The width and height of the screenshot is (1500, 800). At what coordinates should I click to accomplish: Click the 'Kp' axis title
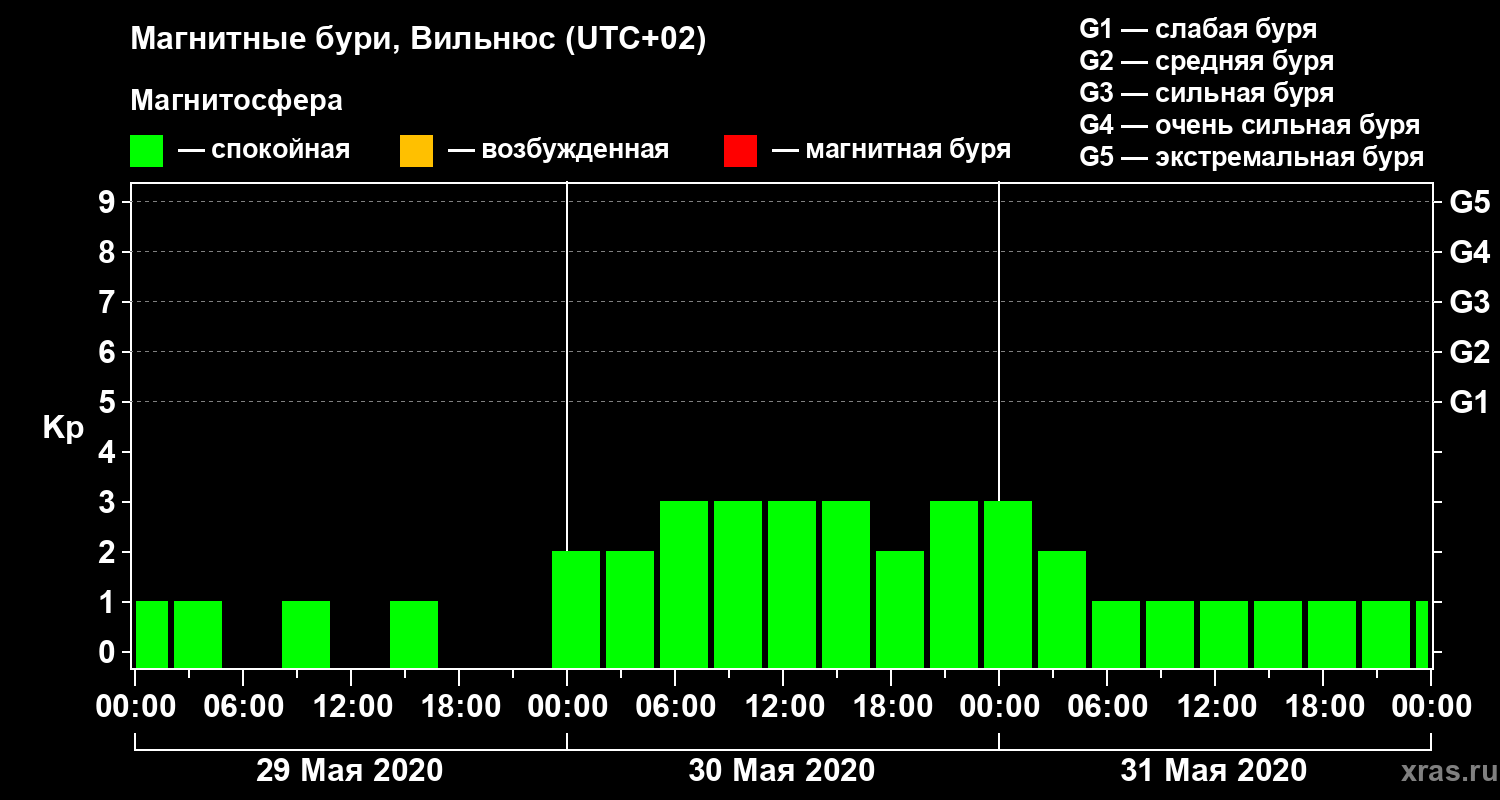click(63, 428)
